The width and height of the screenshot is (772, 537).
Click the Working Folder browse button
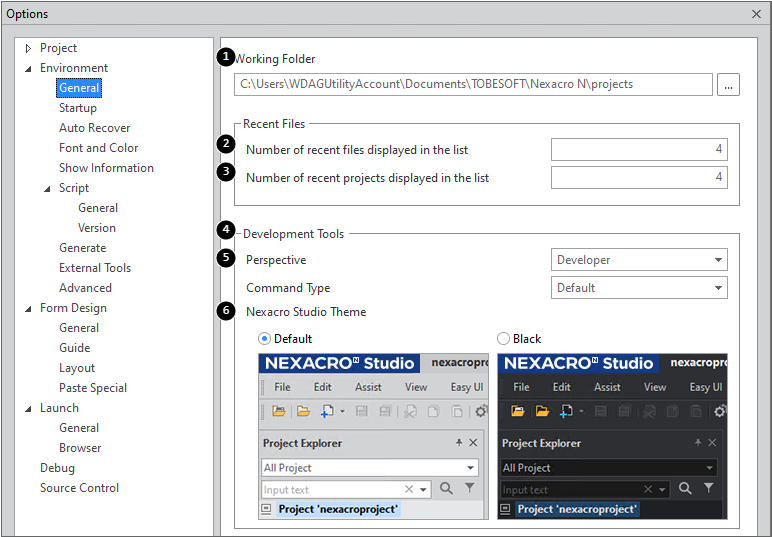(728, 85)
